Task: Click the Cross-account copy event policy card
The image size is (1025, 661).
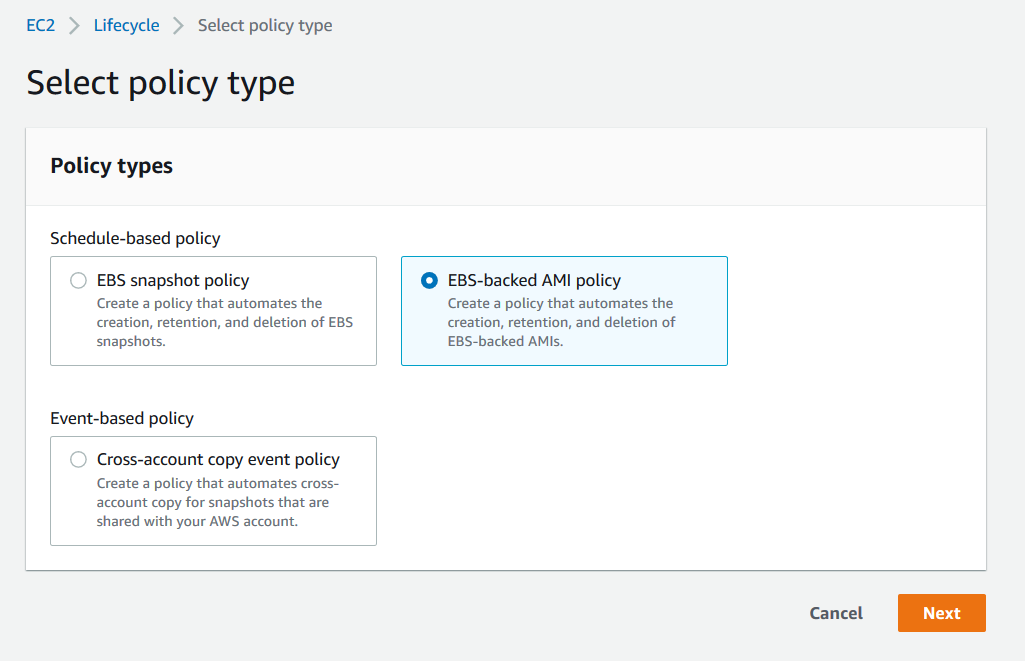Action: pos(213,490)
